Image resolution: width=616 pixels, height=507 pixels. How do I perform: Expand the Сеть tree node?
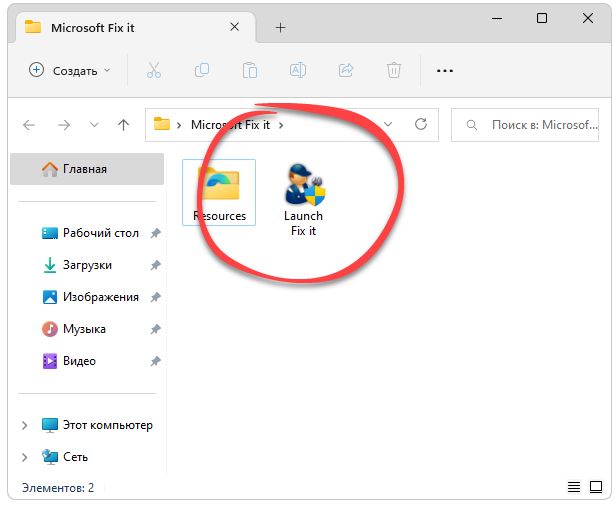coord(24,457)
